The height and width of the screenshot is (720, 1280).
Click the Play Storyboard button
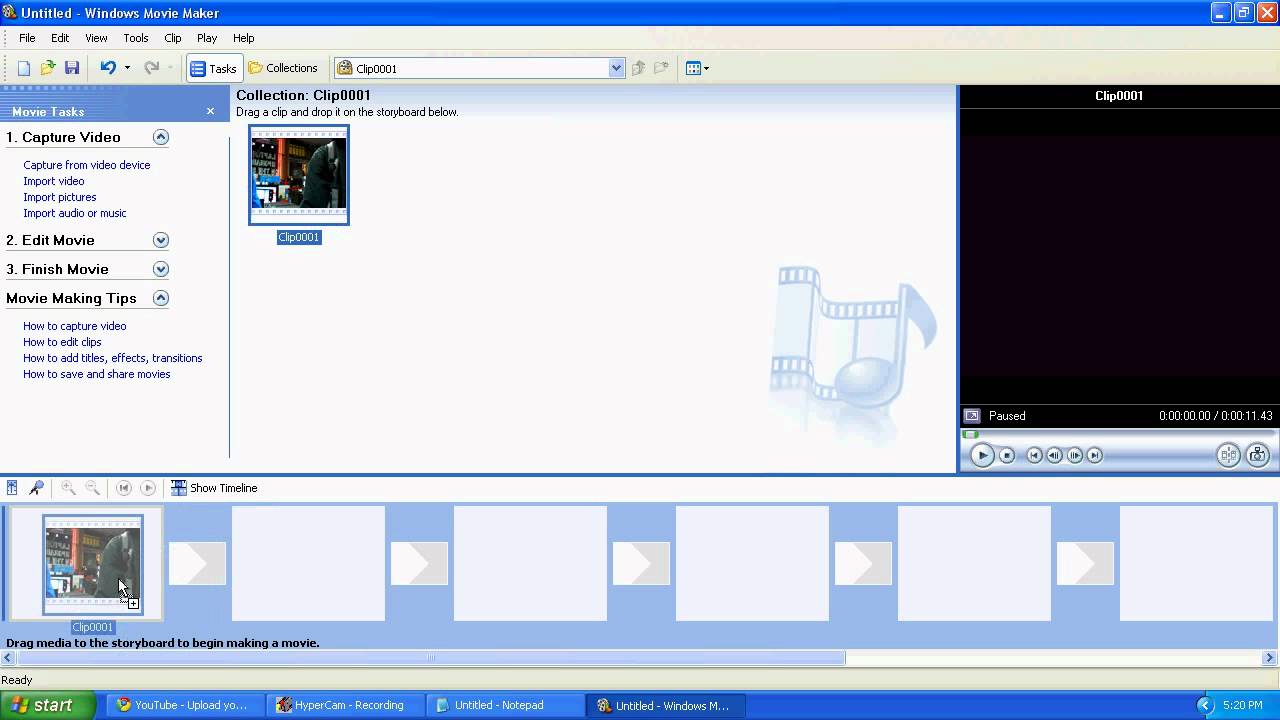[x=148, y=488]
